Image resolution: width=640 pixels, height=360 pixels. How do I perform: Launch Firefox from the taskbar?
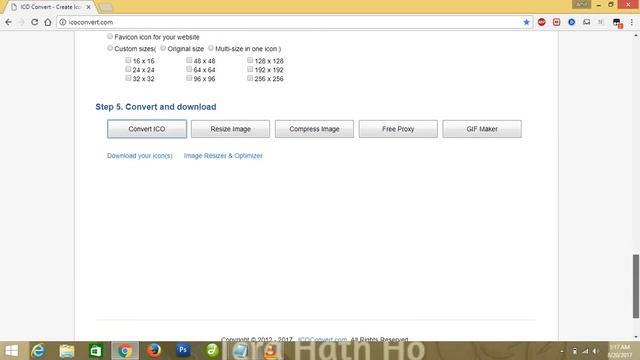[154, 351]
